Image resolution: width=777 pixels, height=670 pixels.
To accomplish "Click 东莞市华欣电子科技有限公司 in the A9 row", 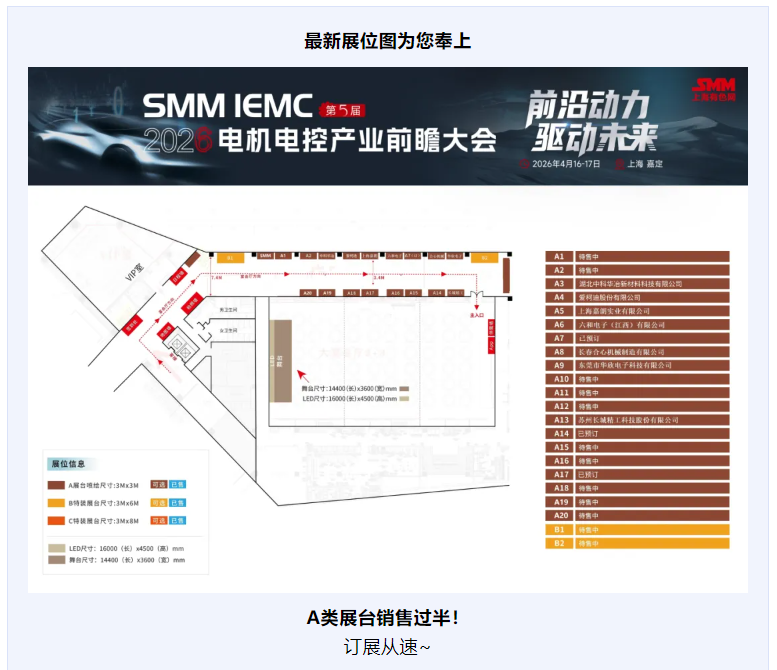I will coord(625,365).
